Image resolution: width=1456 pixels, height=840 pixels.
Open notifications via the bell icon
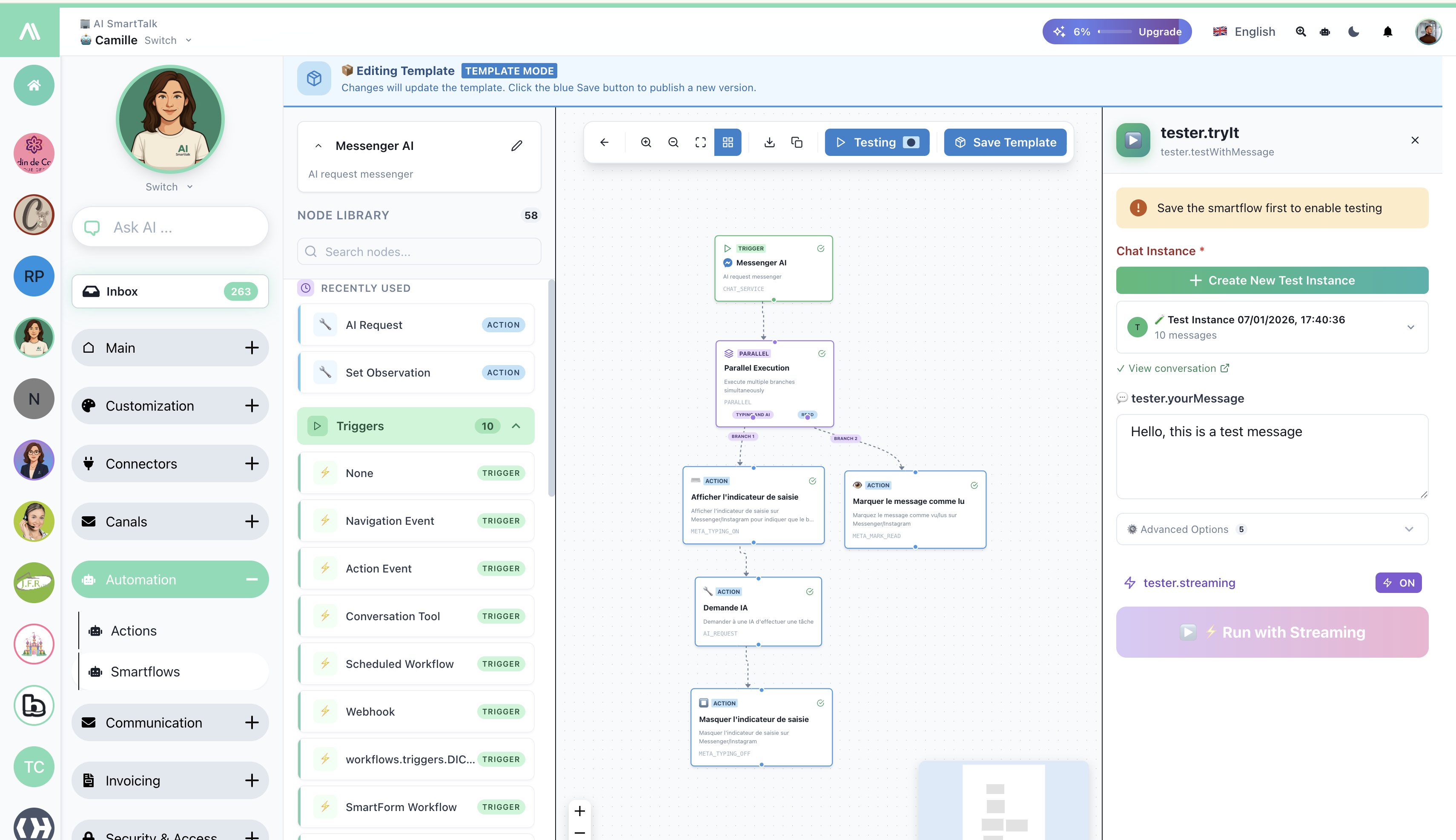tap(1387, 32)
